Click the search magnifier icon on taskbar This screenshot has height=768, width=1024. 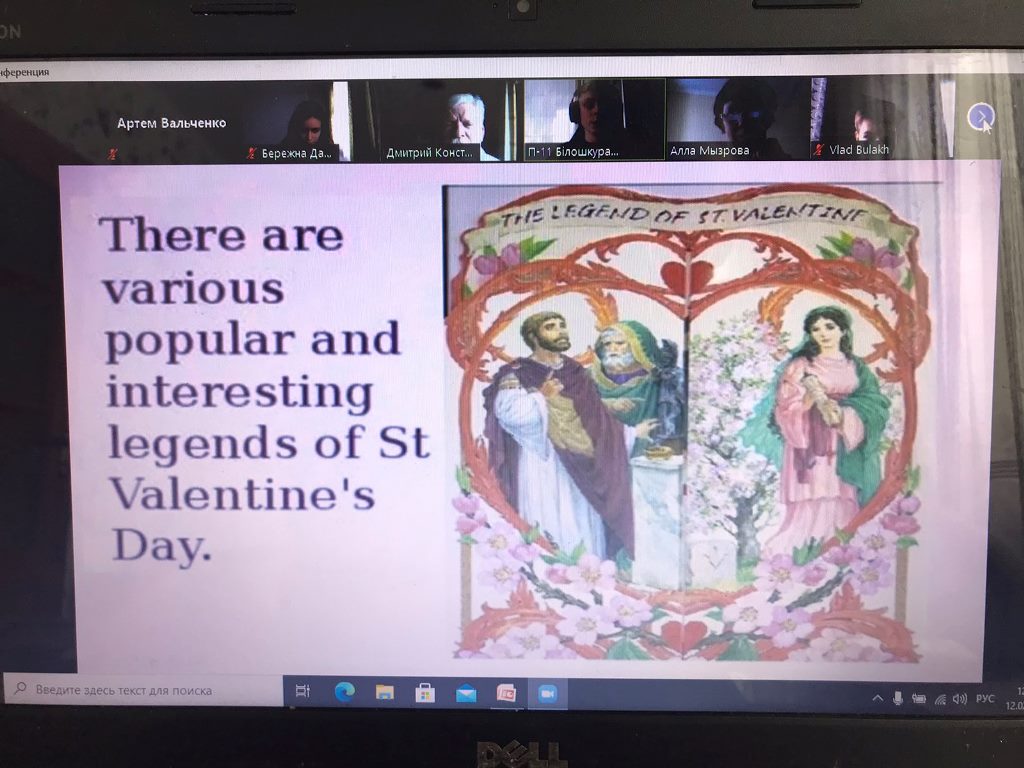20,688
